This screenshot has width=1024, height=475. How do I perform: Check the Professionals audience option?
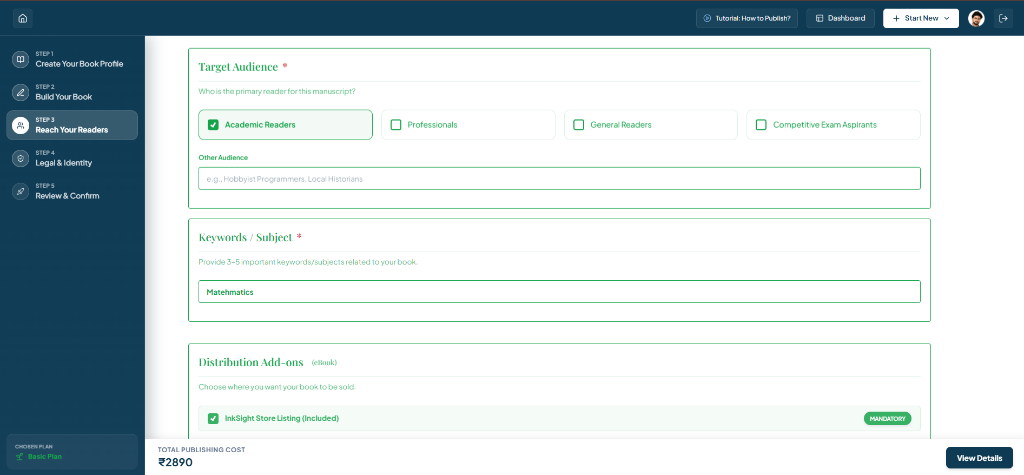(x=396, y=125)
